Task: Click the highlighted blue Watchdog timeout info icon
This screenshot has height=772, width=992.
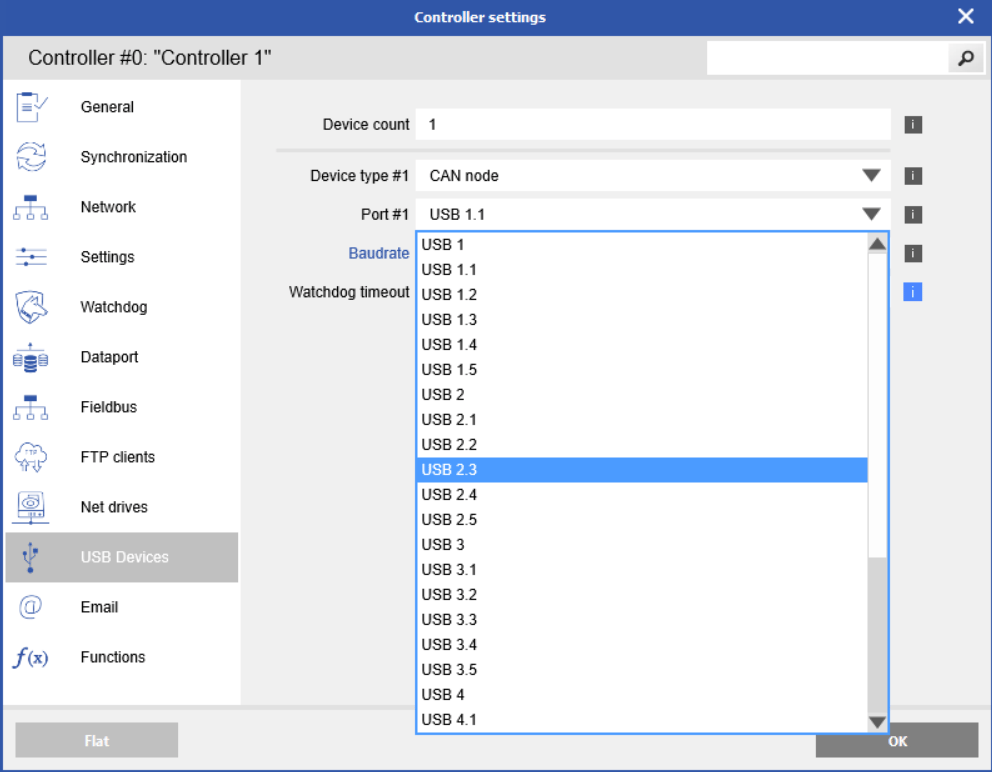Action: click(912, 292)
